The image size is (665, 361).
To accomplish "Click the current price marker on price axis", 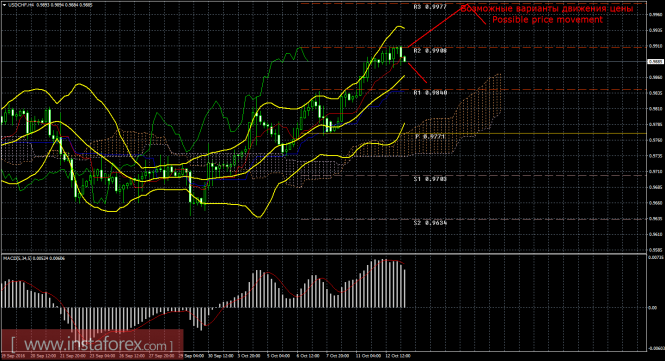I will click(655, 62).
